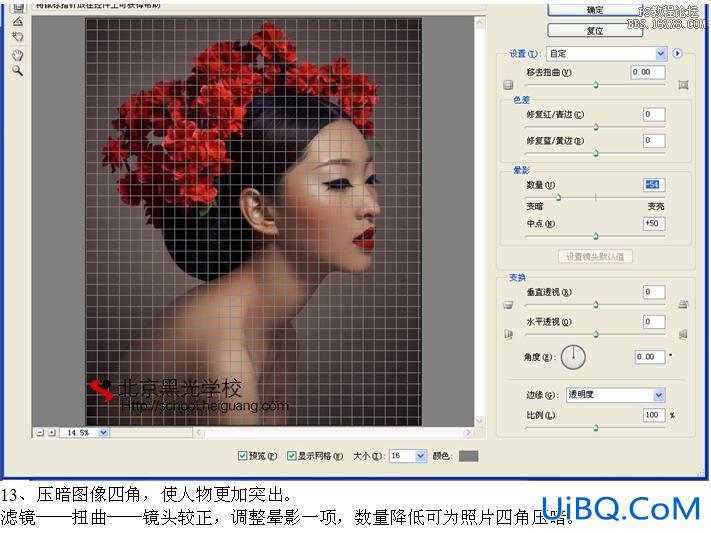Image resolution: width=711 pixels, height=533 pixels.
Task: Click the 修复红/青边 value field
Action: pyautogui.click(x=654, y=114)
